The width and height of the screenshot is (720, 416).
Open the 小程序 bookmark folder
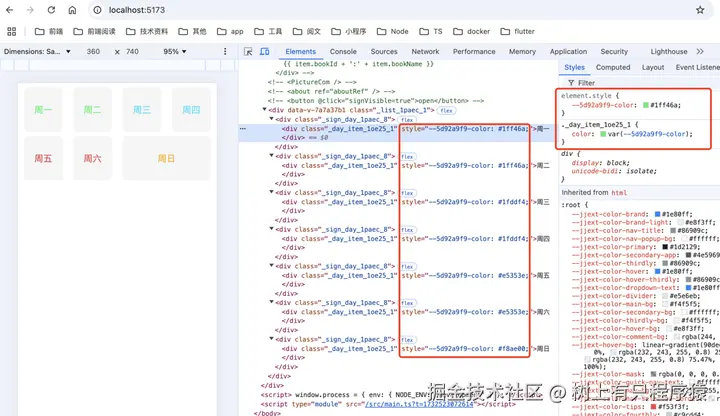pos(349,31)
